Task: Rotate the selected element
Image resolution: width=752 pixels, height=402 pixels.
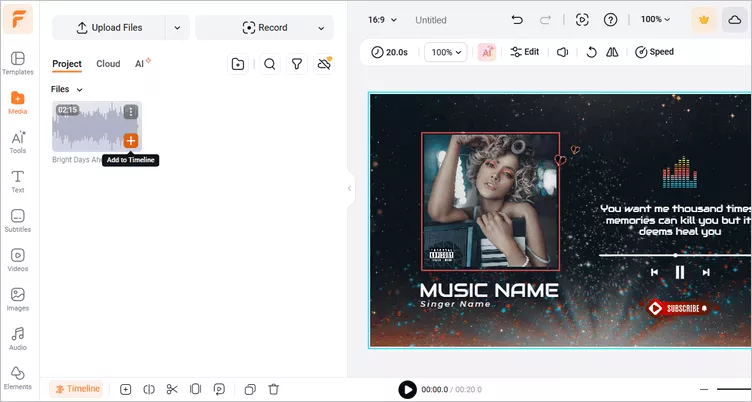Action: 591,52
